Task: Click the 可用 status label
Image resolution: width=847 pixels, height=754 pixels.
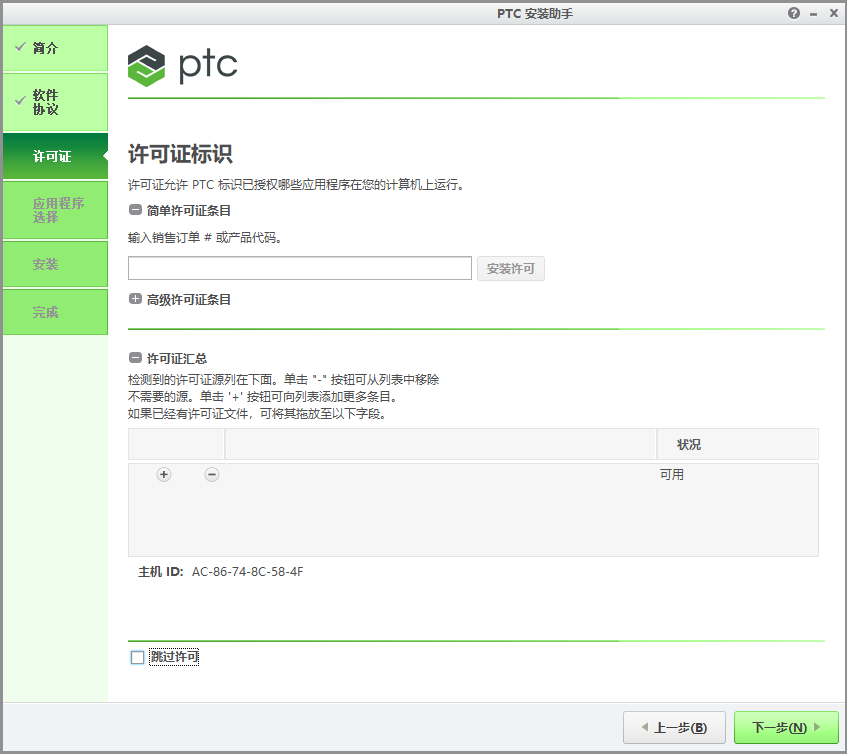Action: [x=672, y=474]
